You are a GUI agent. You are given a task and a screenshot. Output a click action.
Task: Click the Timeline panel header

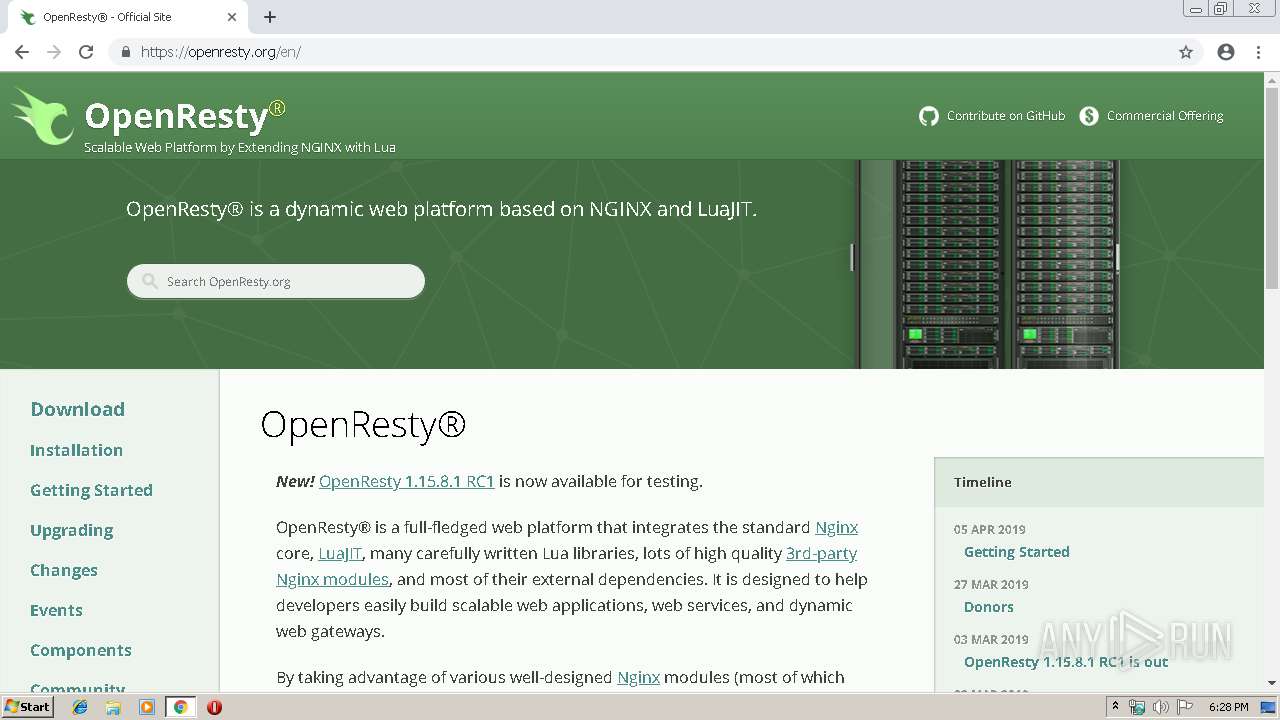pos(1099,482)
